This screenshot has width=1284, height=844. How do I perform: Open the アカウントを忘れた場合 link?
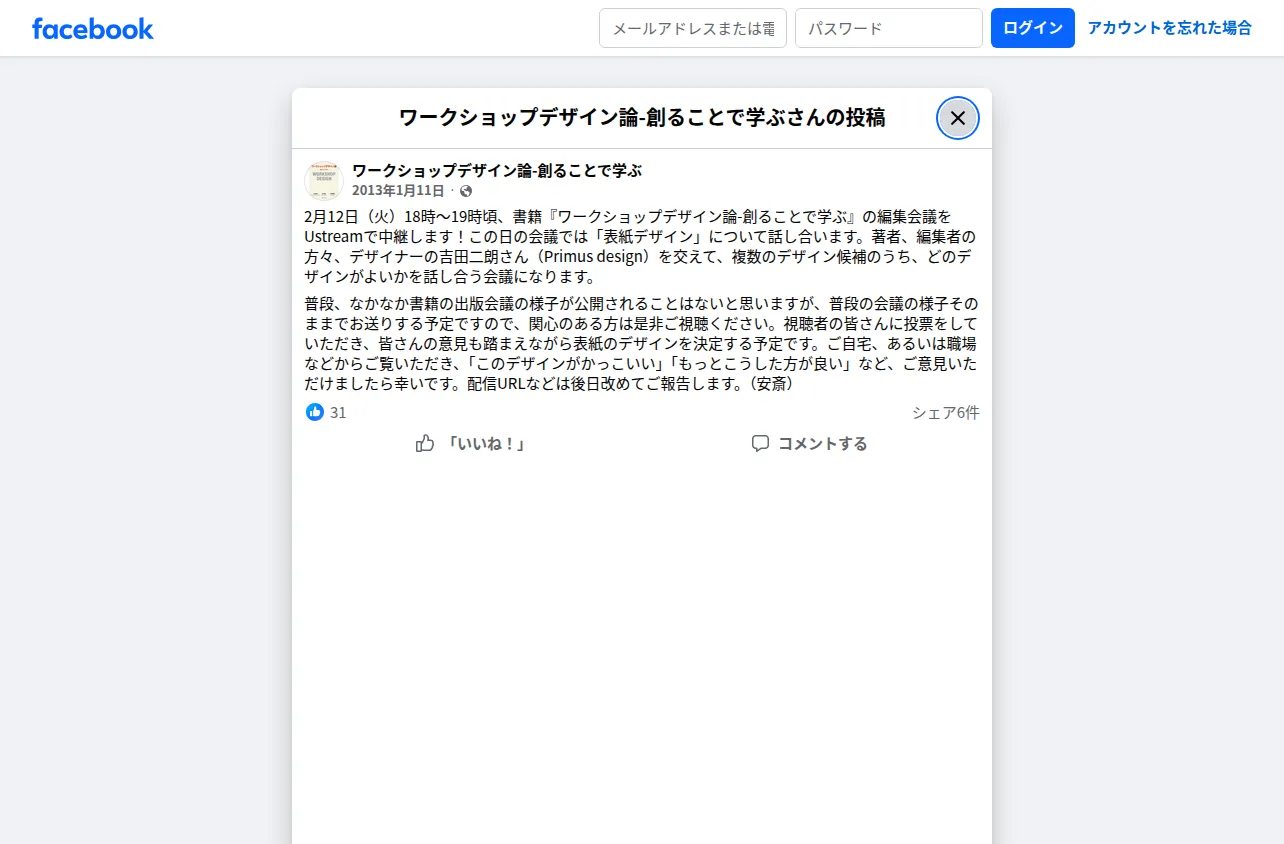[1170, 28]
